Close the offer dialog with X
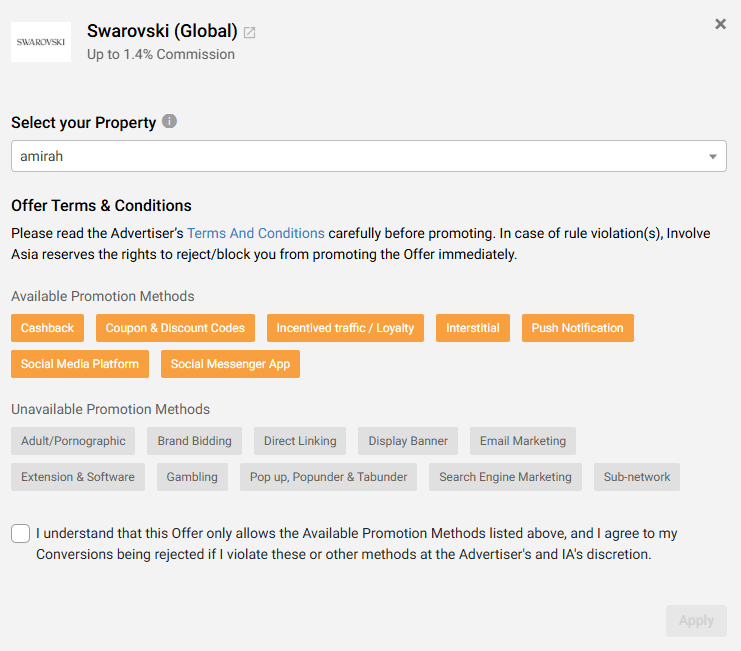Screen dimensions: 741x651 click(x=720, y=24)
